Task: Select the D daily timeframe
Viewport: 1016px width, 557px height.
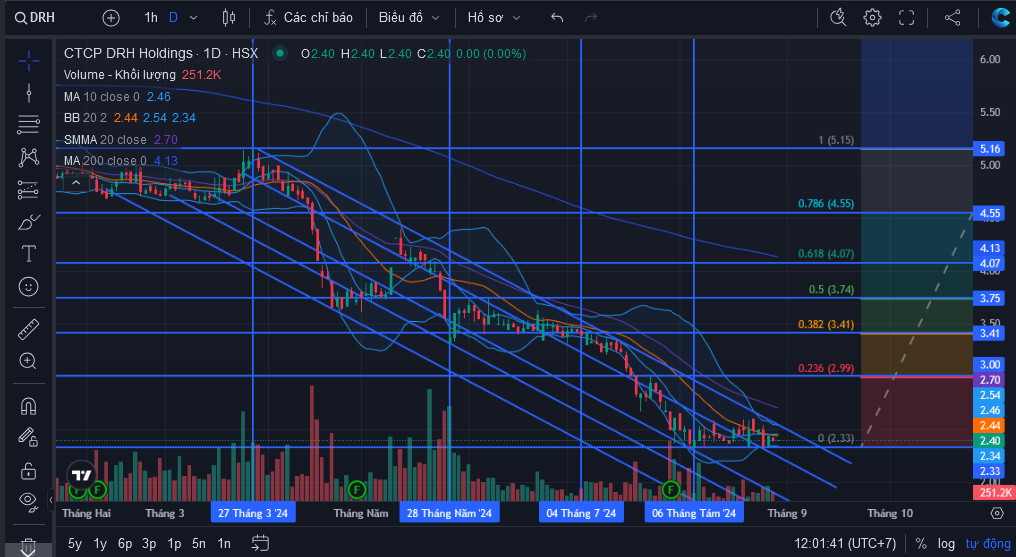Action: coord(173,17)
